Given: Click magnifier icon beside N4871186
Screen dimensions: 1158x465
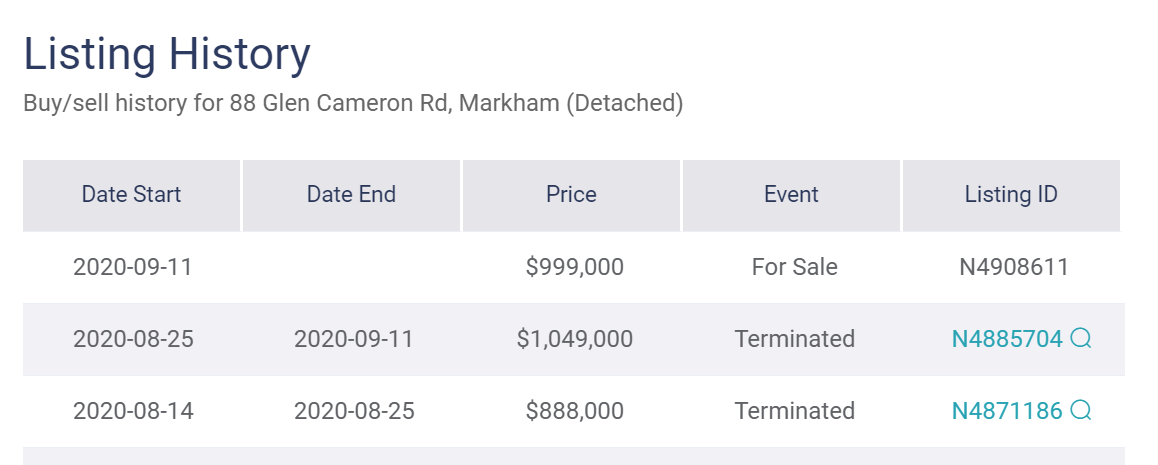Looking at the screenshot, I should click(1080, 410).
